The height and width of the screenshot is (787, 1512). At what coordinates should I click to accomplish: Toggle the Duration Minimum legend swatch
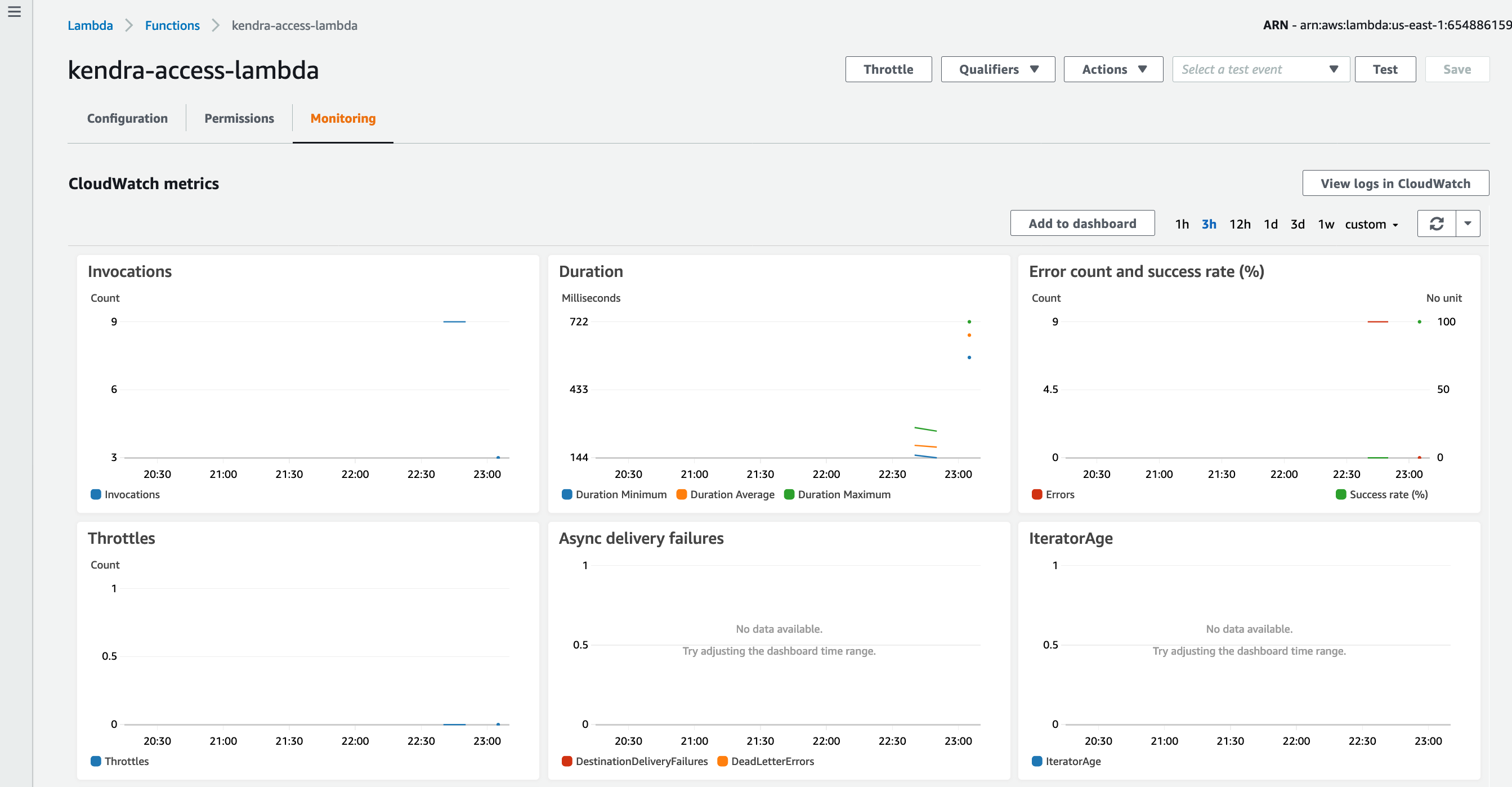point(566,494)
